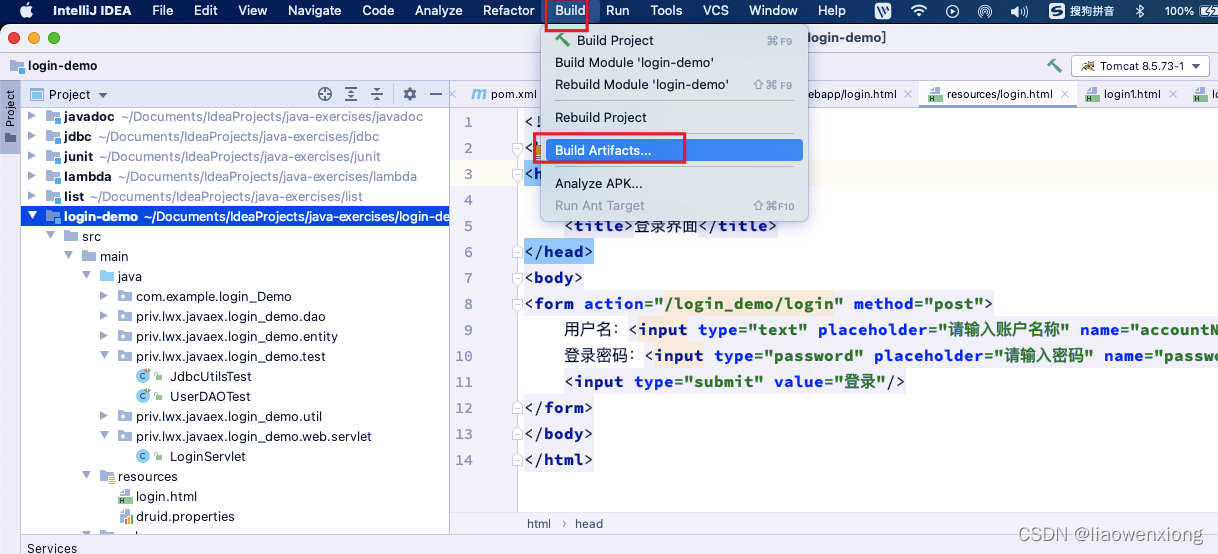Screen dimensions: 1218x554
Task: Click the Locate/Select Opened File target icon
Action: click(325, 94)
